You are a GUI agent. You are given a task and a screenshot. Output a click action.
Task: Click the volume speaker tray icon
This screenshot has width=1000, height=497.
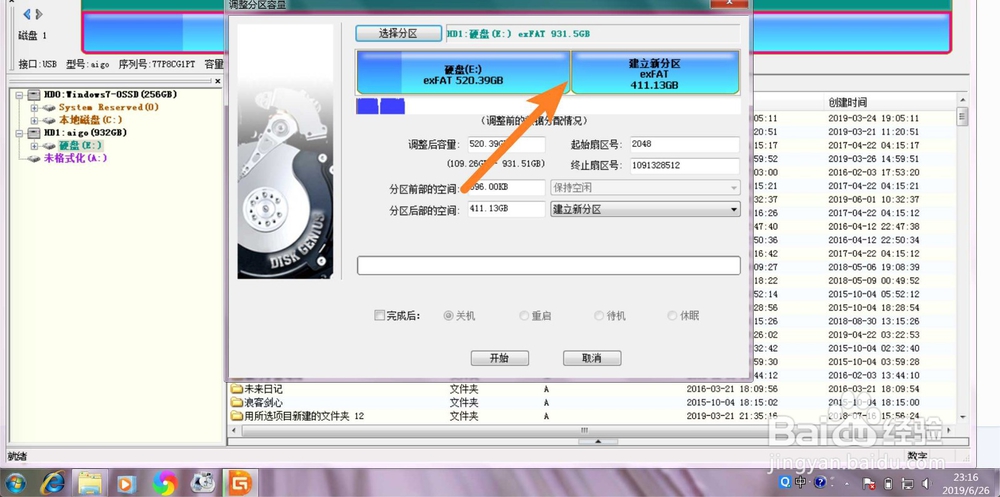pos(925,483)
